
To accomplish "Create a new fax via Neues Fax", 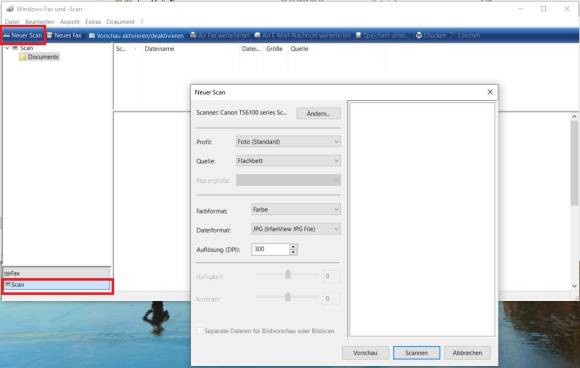I will point(64,36).
